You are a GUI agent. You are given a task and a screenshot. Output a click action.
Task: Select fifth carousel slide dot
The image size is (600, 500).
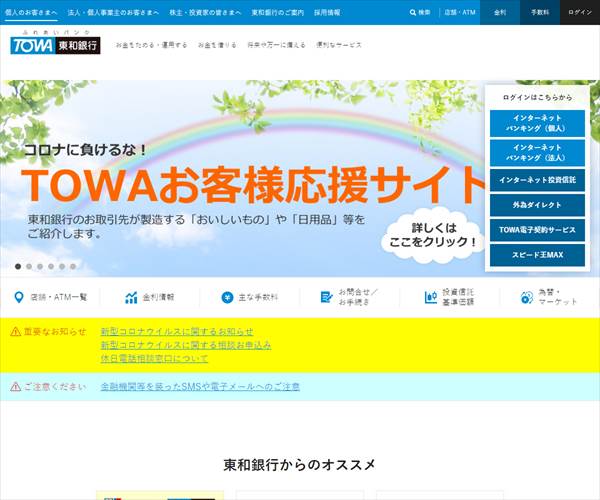tap(62, 266)
